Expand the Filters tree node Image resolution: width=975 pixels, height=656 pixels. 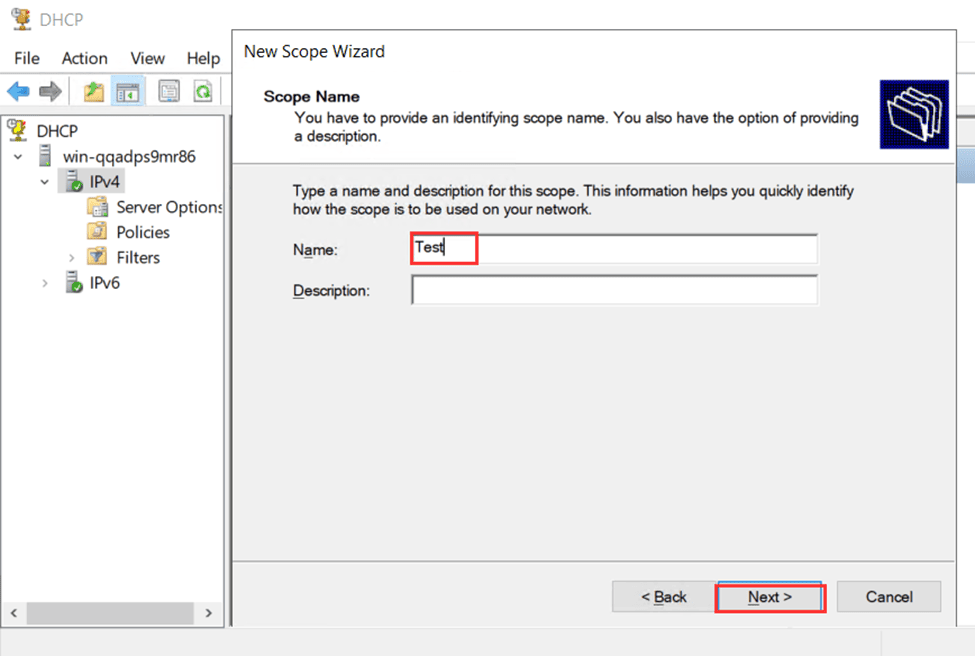pos(69,257)
